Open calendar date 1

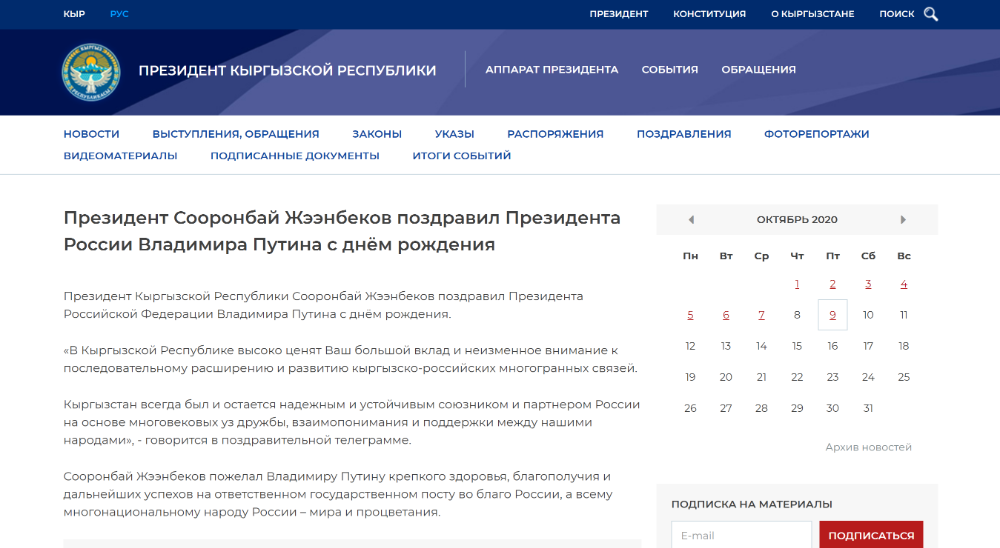tap(797, 284)
